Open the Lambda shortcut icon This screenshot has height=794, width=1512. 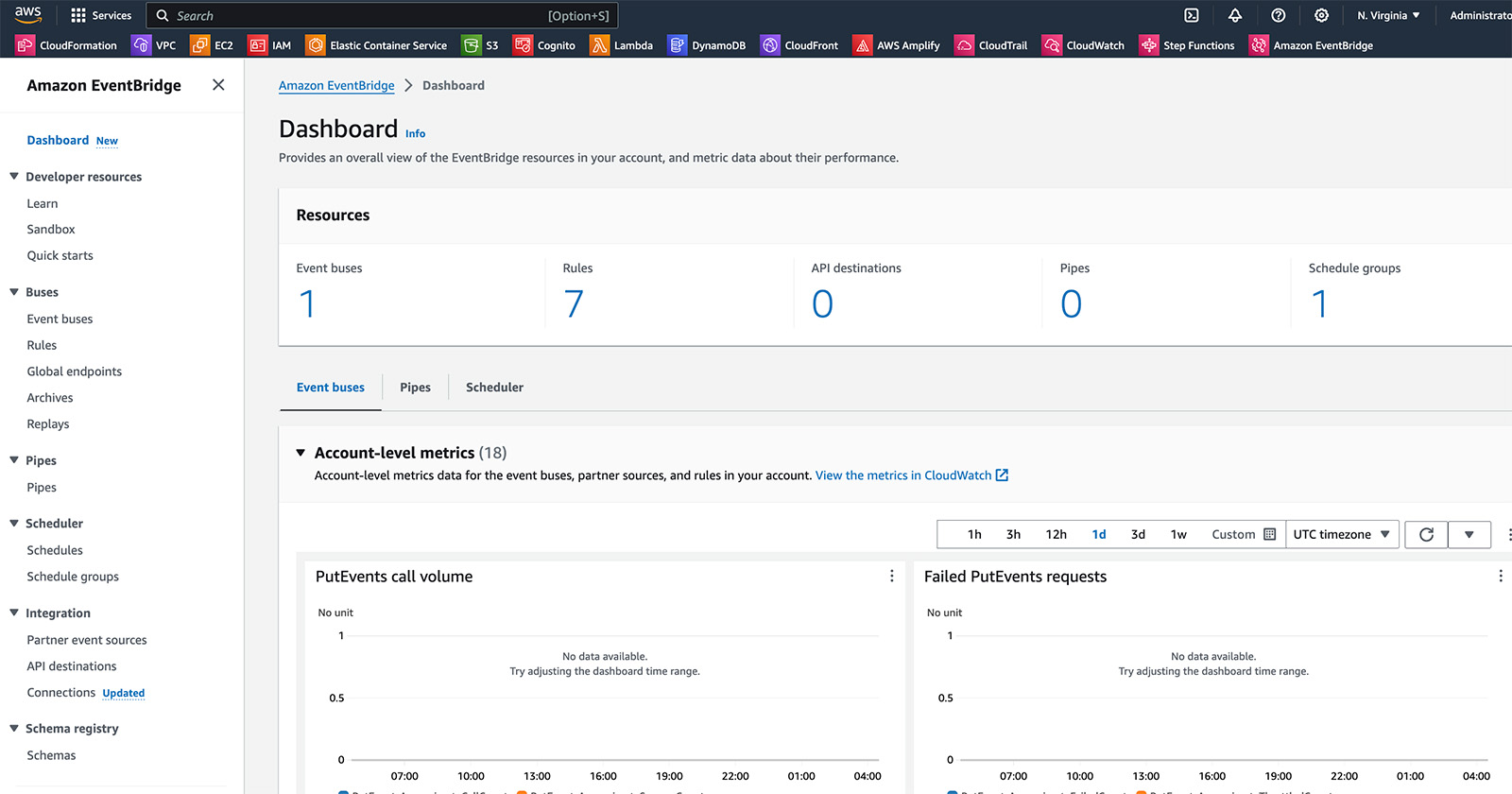pyautogui.click(x=599, y=44)
